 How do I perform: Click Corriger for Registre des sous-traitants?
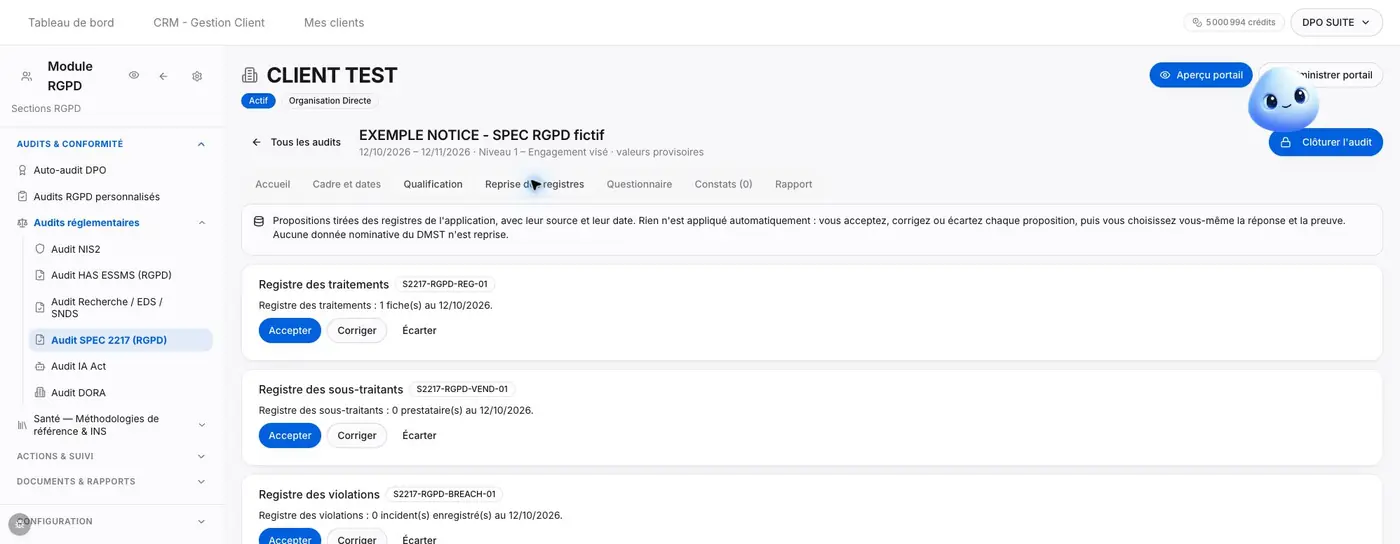(357, 435)
